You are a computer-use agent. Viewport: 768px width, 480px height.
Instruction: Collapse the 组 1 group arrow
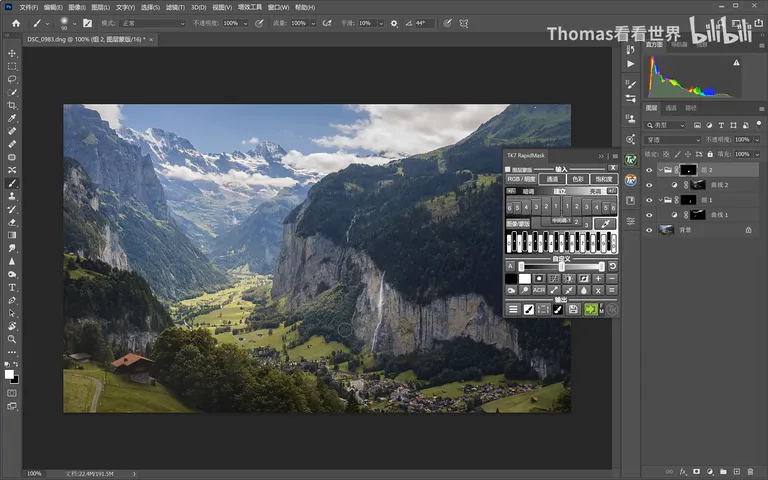point(660,200)
